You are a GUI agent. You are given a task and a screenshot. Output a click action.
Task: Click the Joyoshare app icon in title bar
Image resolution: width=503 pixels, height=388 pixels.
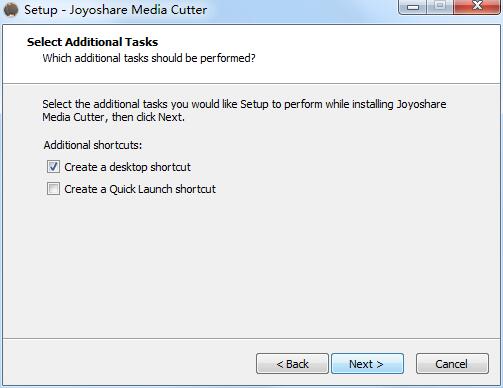point(11,9)
